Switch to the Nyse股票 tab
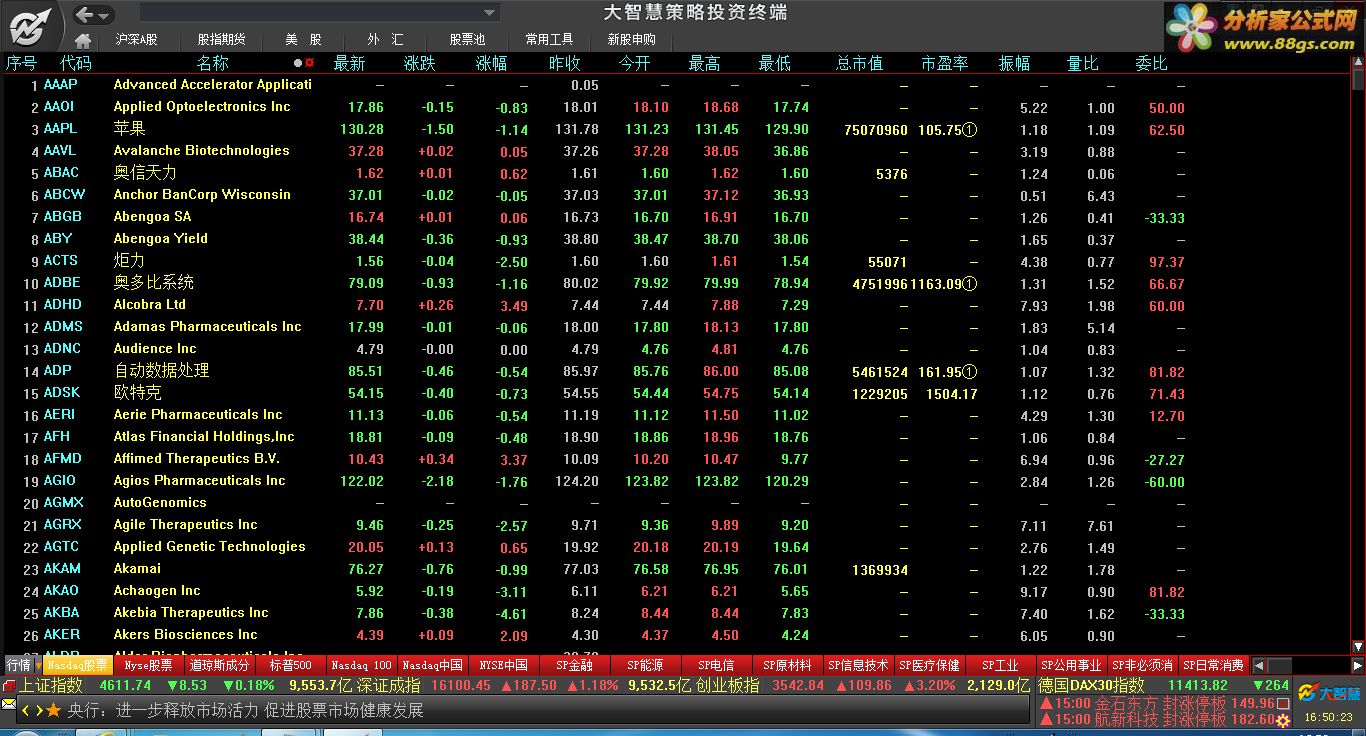 click(x=149, y=665)
